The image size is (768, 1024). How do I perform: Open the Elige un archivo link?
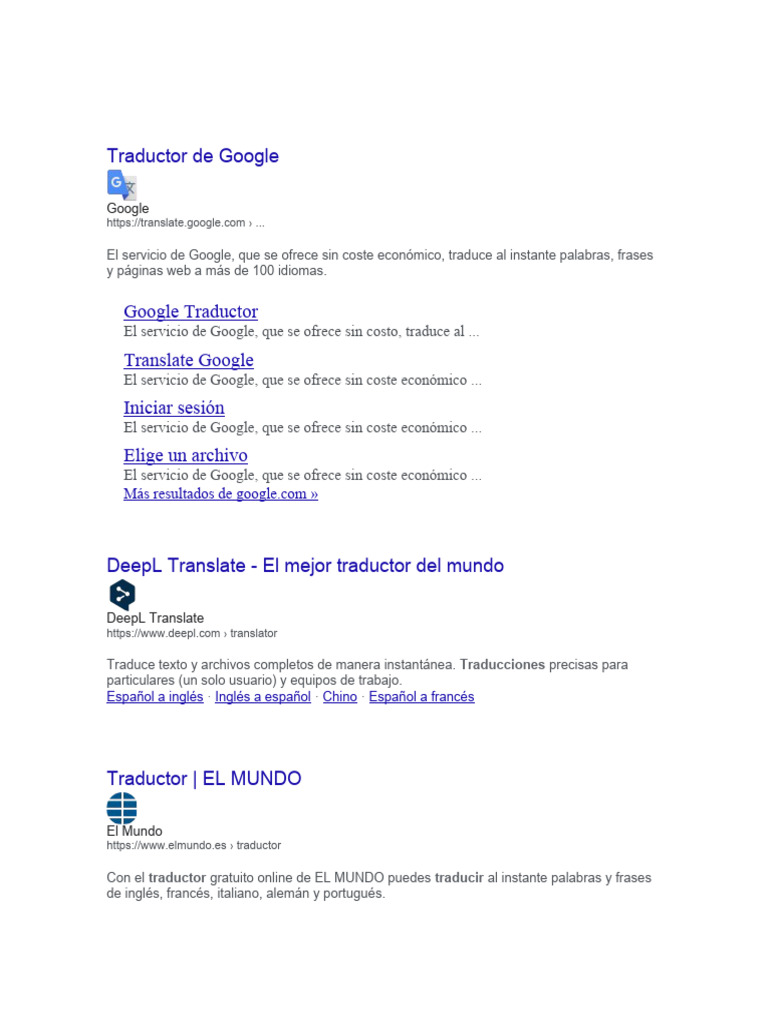pyautogui.click(x=185, y=455)
